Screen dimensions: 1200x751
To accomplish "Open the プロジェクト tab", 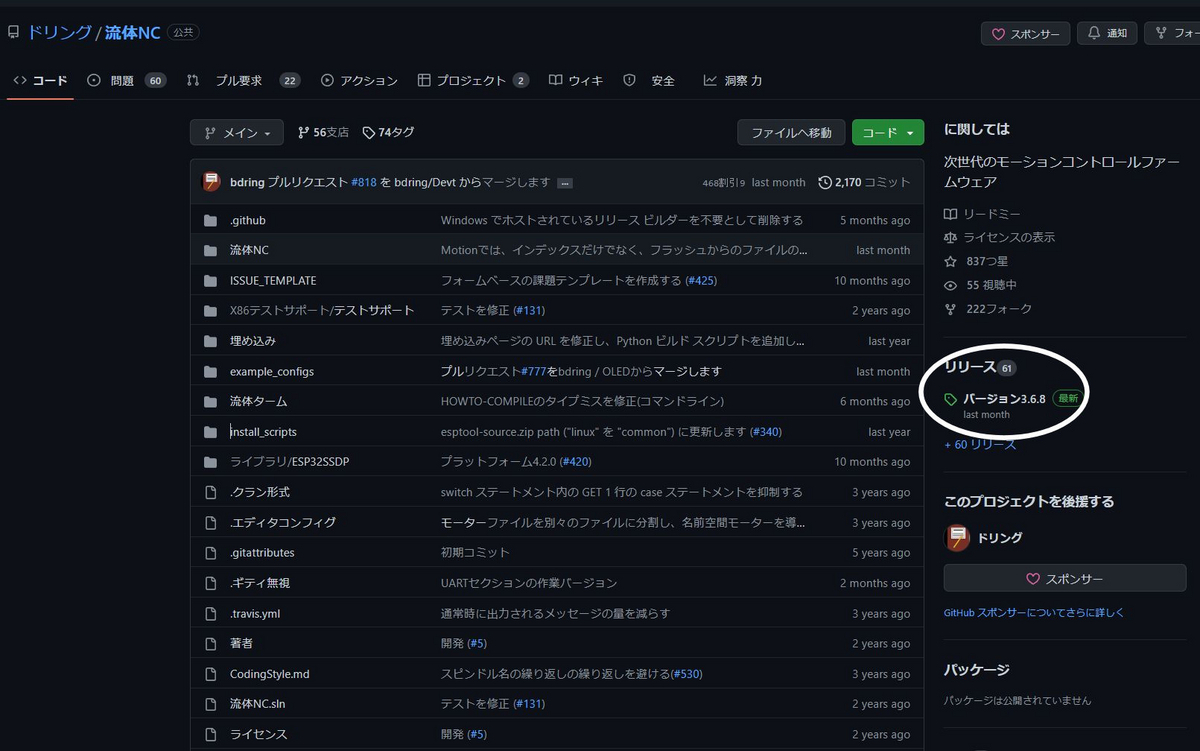I will pos(473,80).
